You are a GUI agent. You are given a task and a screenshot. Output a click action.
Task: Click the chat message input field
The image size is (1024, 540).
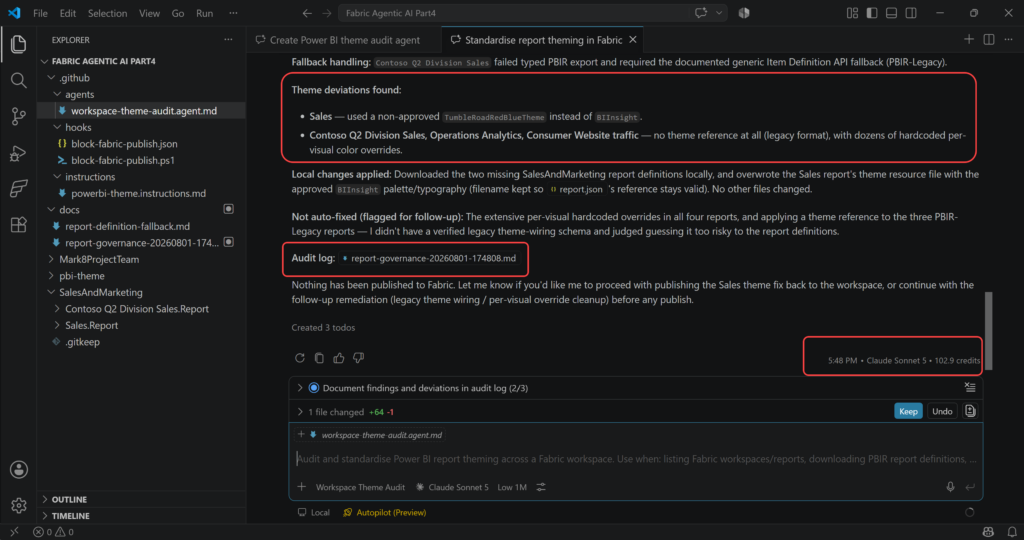tap(636, 459)
